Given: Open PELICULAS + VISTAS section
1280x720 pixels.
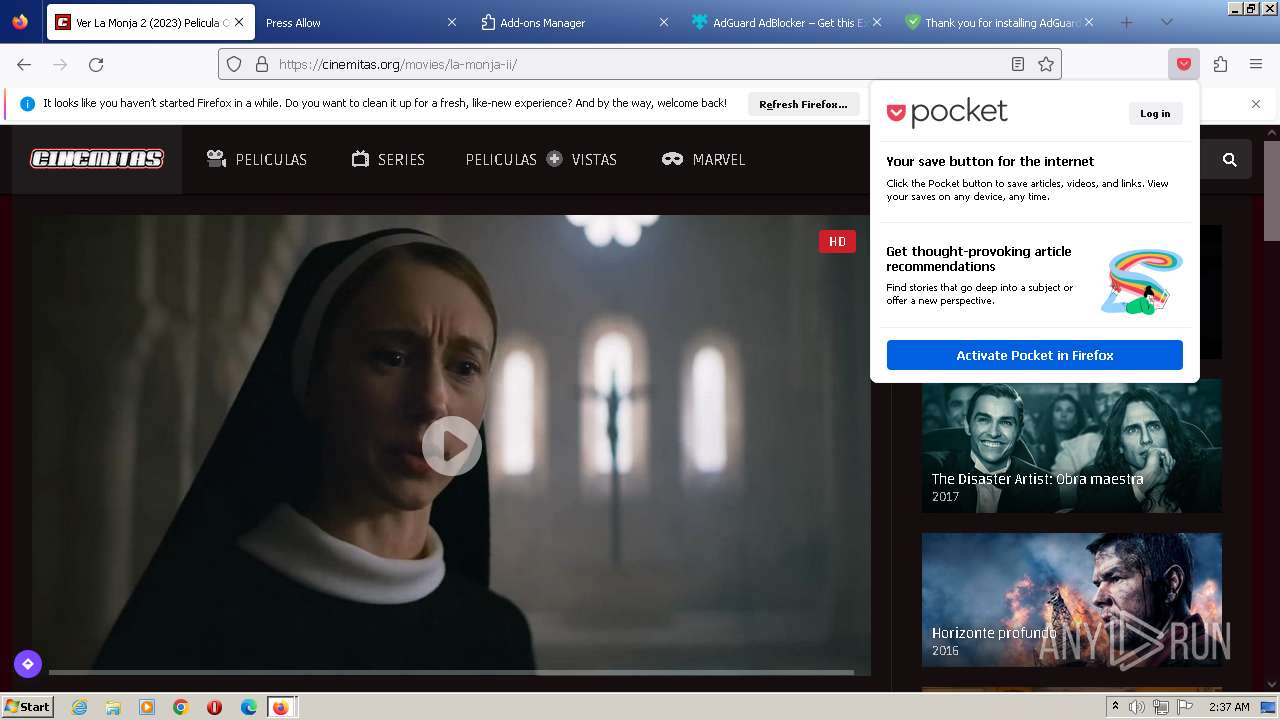Looking at the screenshot, I should tap(541, 159).
